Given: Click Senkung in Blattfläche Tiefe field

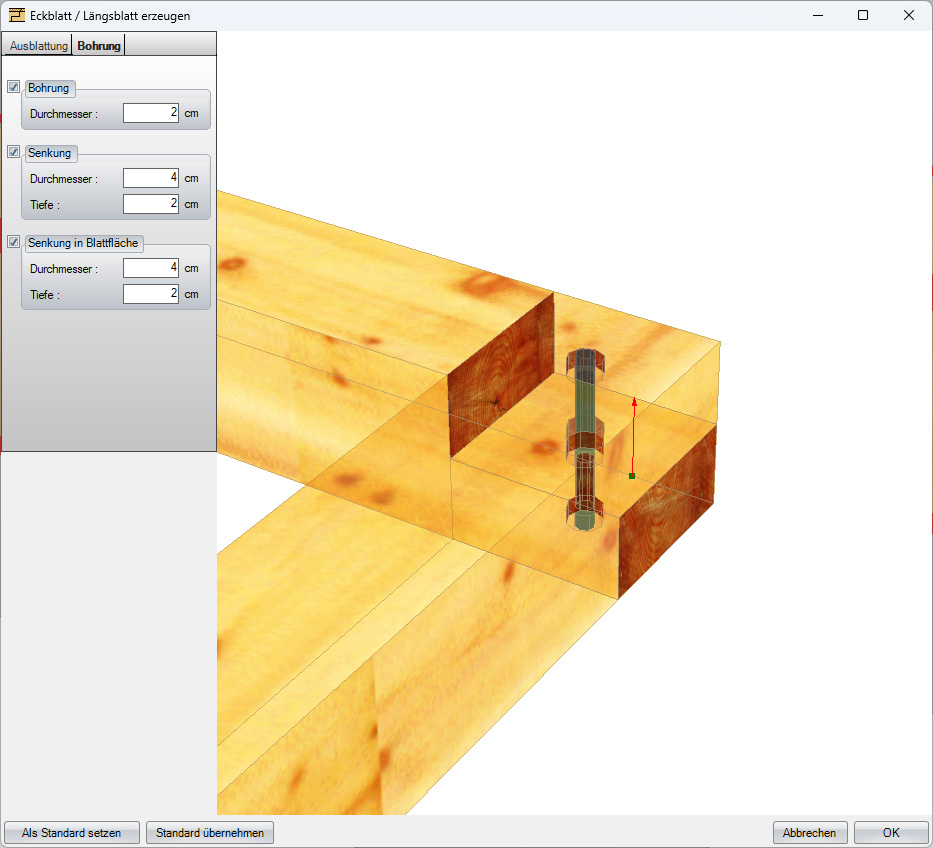Looking at the screenshot, I should tap(150, 294).
